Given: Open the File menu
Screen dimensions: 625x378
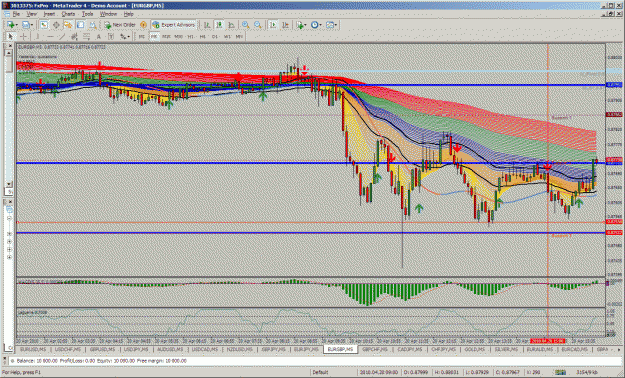Looking at the screenshot, I should (16, 14).
